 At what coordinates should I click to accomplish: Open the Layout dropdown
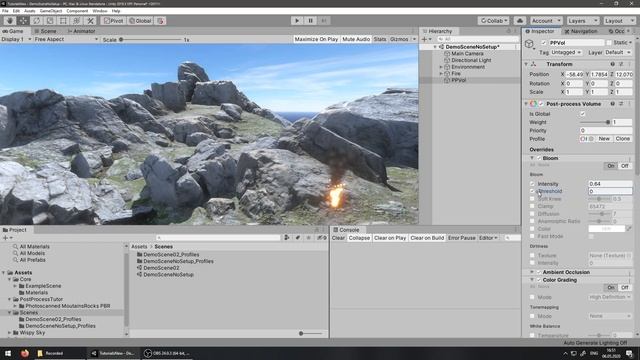click(x=619, y=21)
